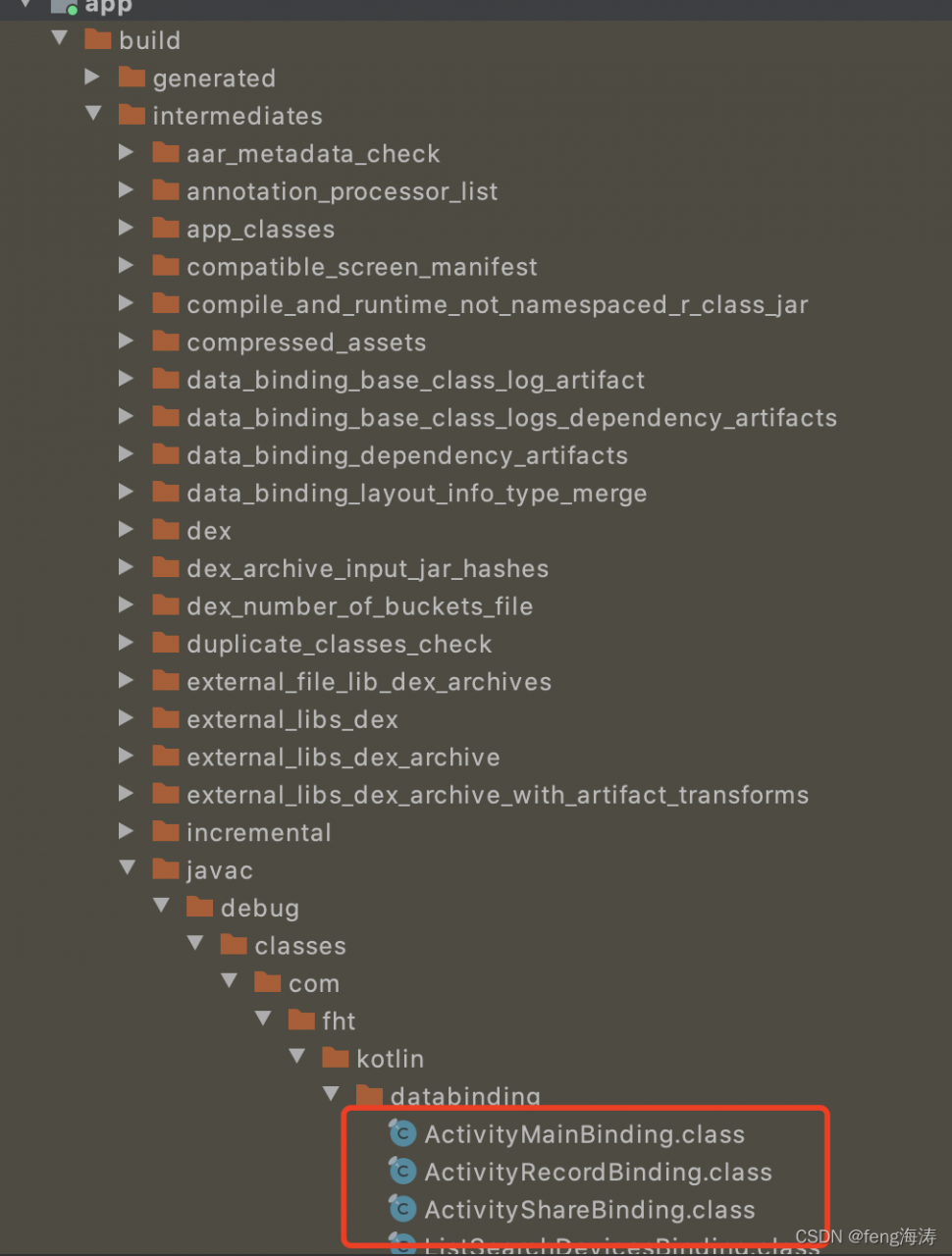952x1256 pixels.
Task: Click the ActivityRecordBinding.class file icon
Action: (x=402, y=1171)
